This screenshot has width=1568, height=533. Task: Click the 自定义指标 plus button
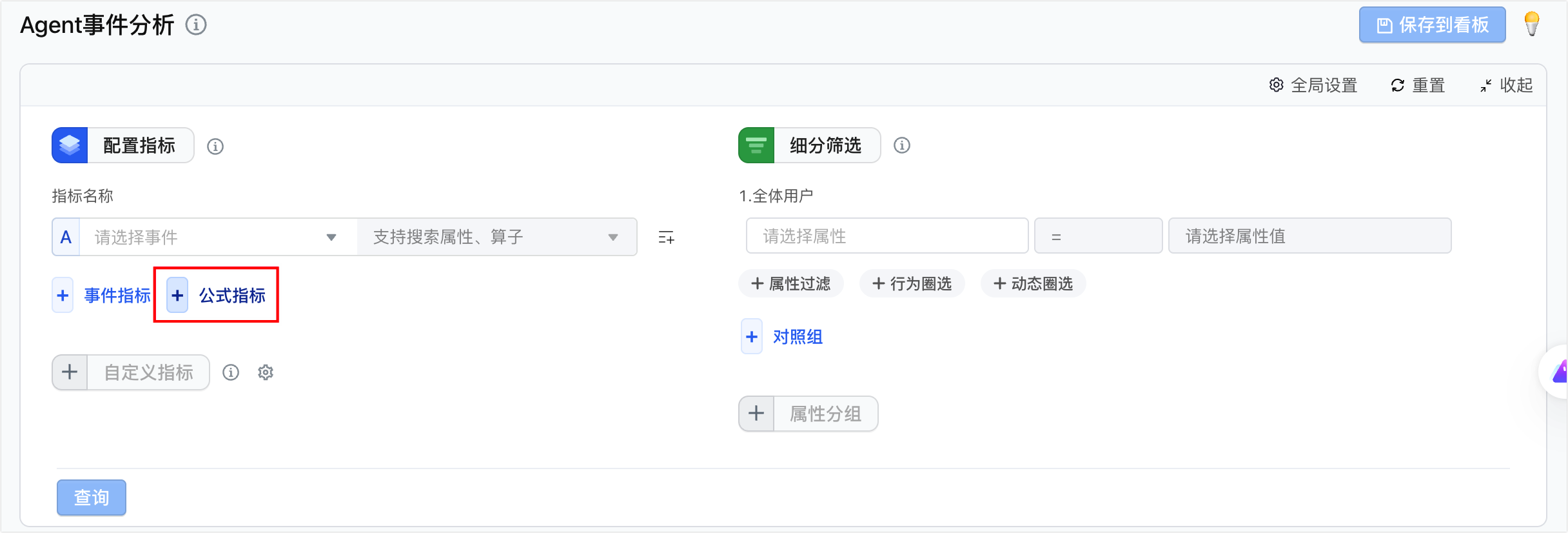(x=70, y=372)
